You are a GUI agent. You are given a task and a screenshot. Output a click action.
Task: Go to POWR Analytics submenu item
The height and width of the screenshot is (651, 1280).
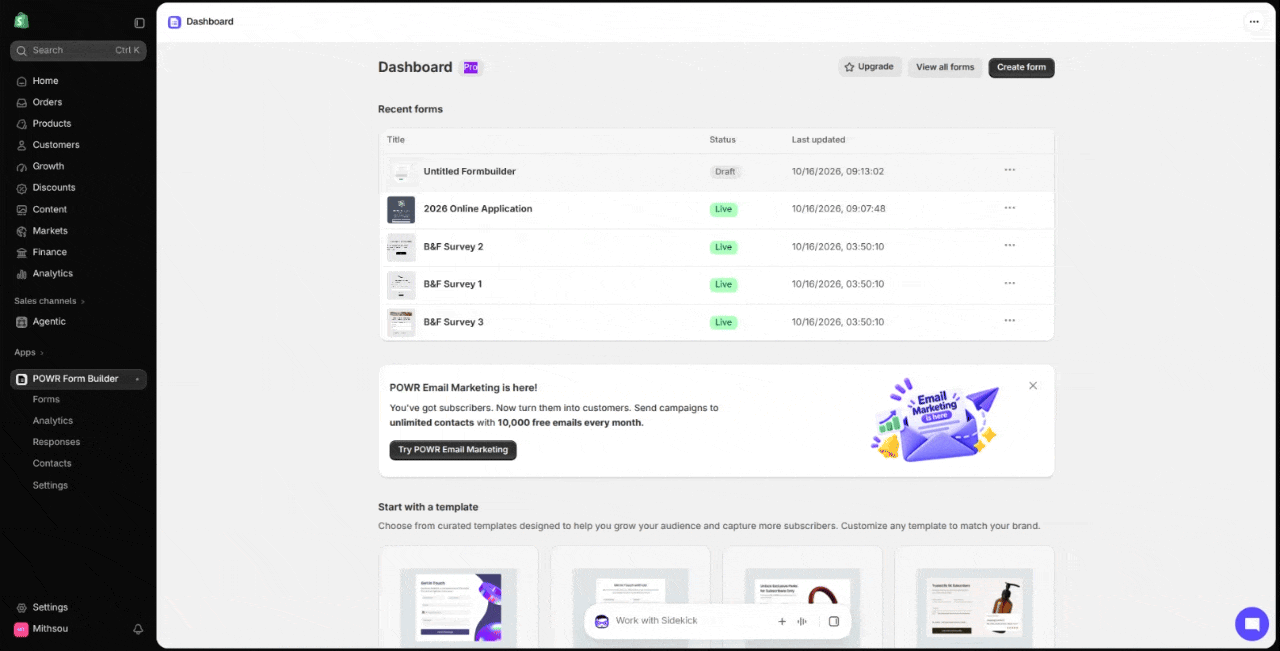tap(53, 421)
